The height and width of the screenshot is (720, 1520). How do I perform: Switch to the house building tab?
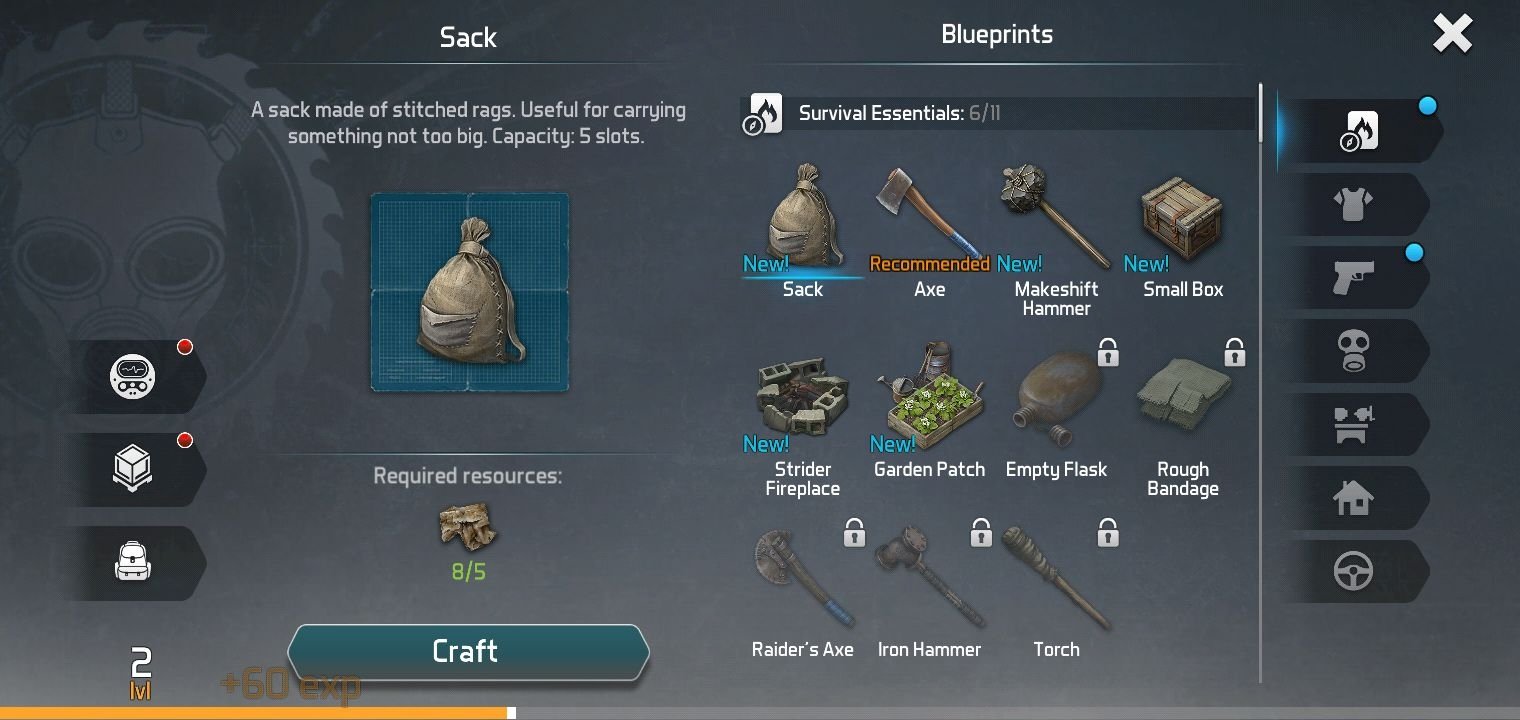[x=1353, y=498]
